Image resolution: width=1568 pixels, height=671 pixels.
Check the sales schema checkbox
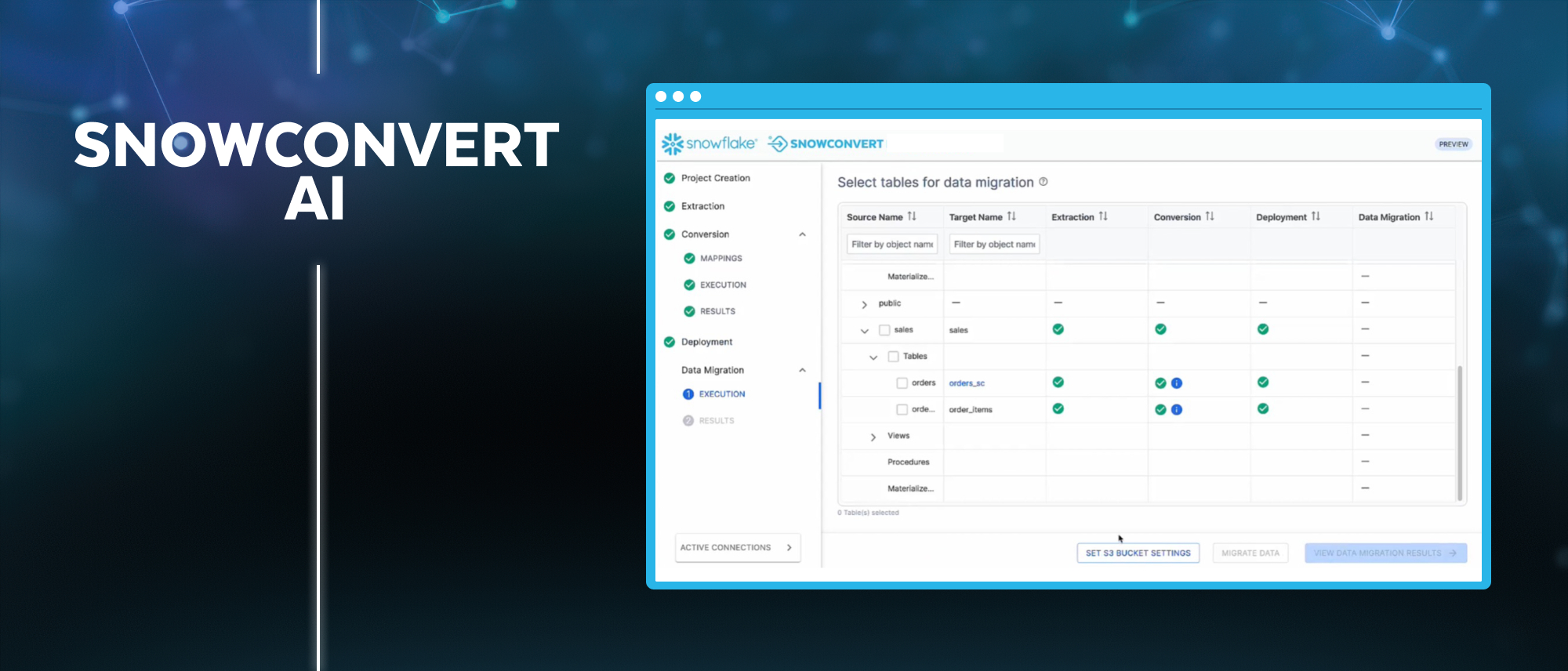(x=884, y=330)
